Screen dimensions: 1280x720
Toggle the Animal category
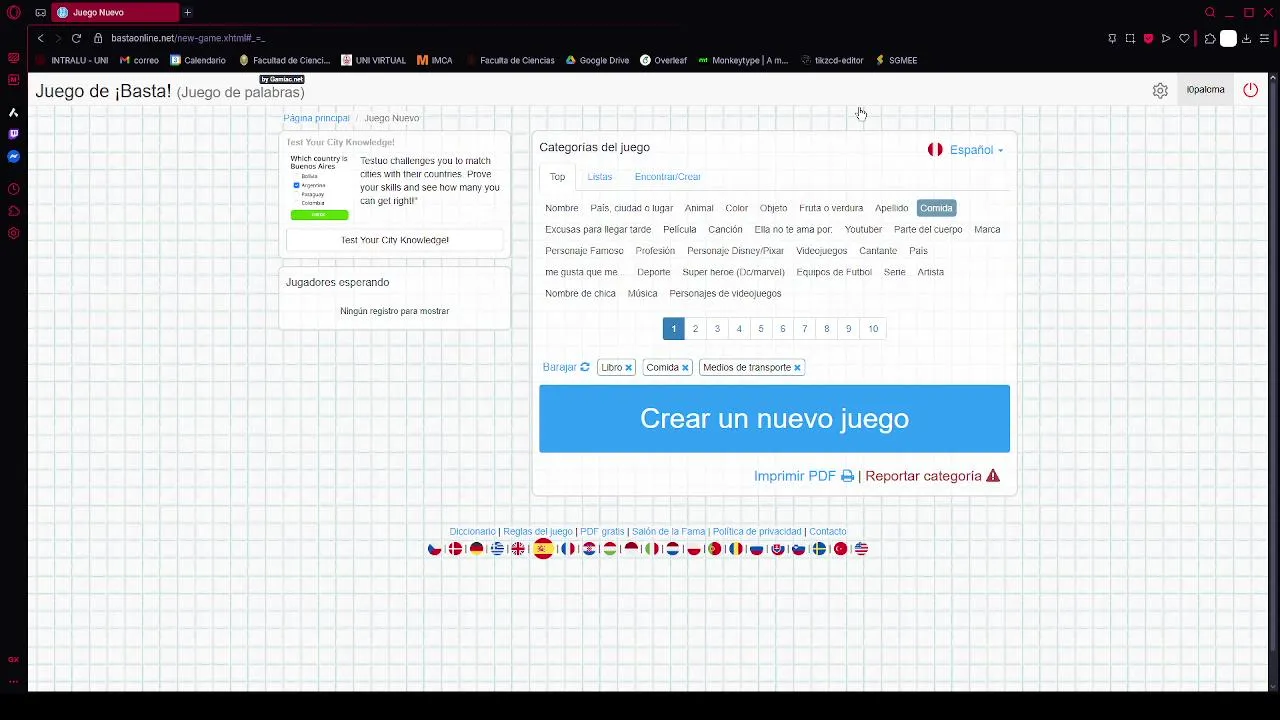click(699, 208)
